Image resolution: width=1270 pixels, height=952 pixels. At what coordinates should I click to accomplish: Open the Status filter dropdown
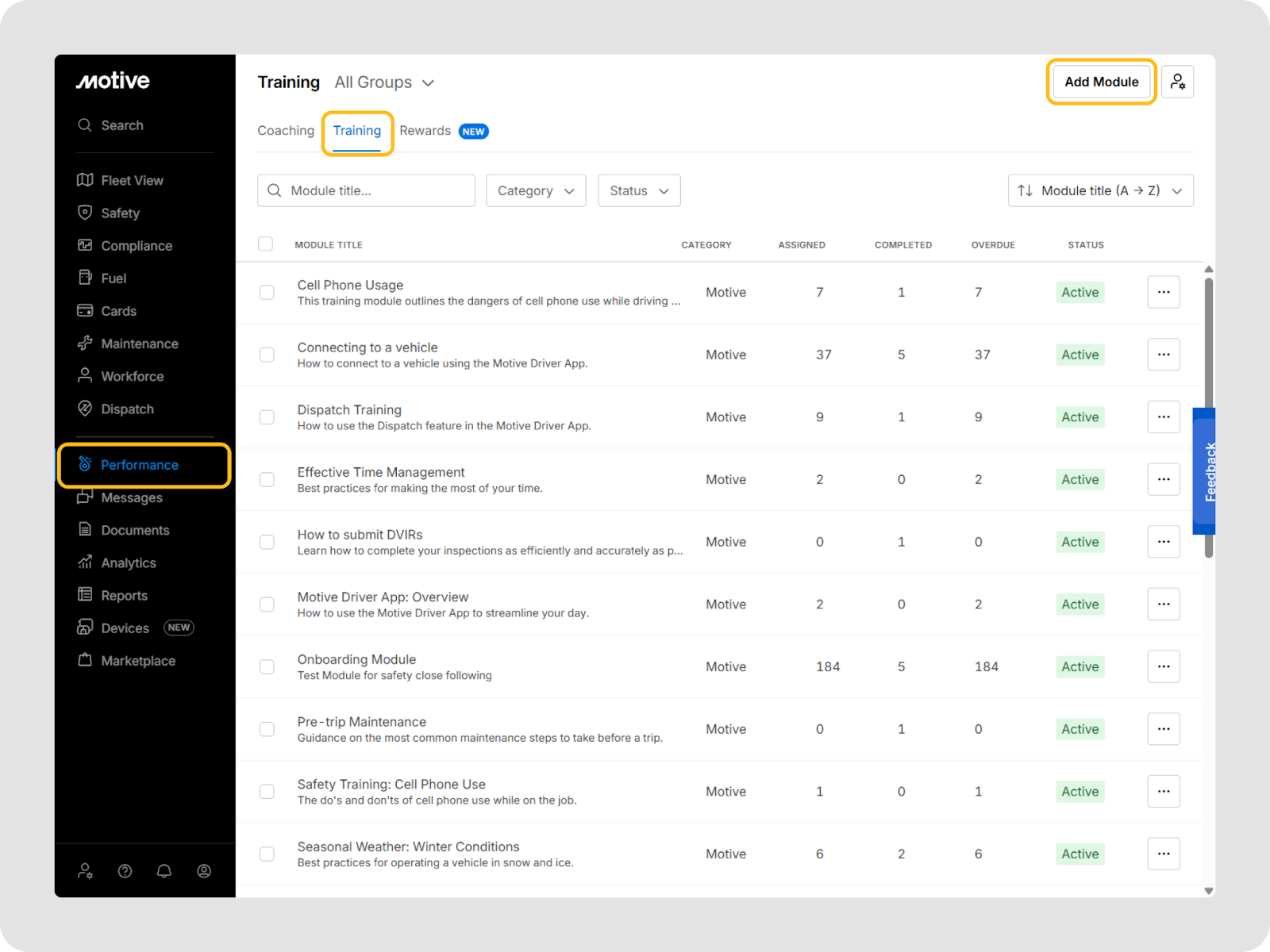click(x=639, y=190)
